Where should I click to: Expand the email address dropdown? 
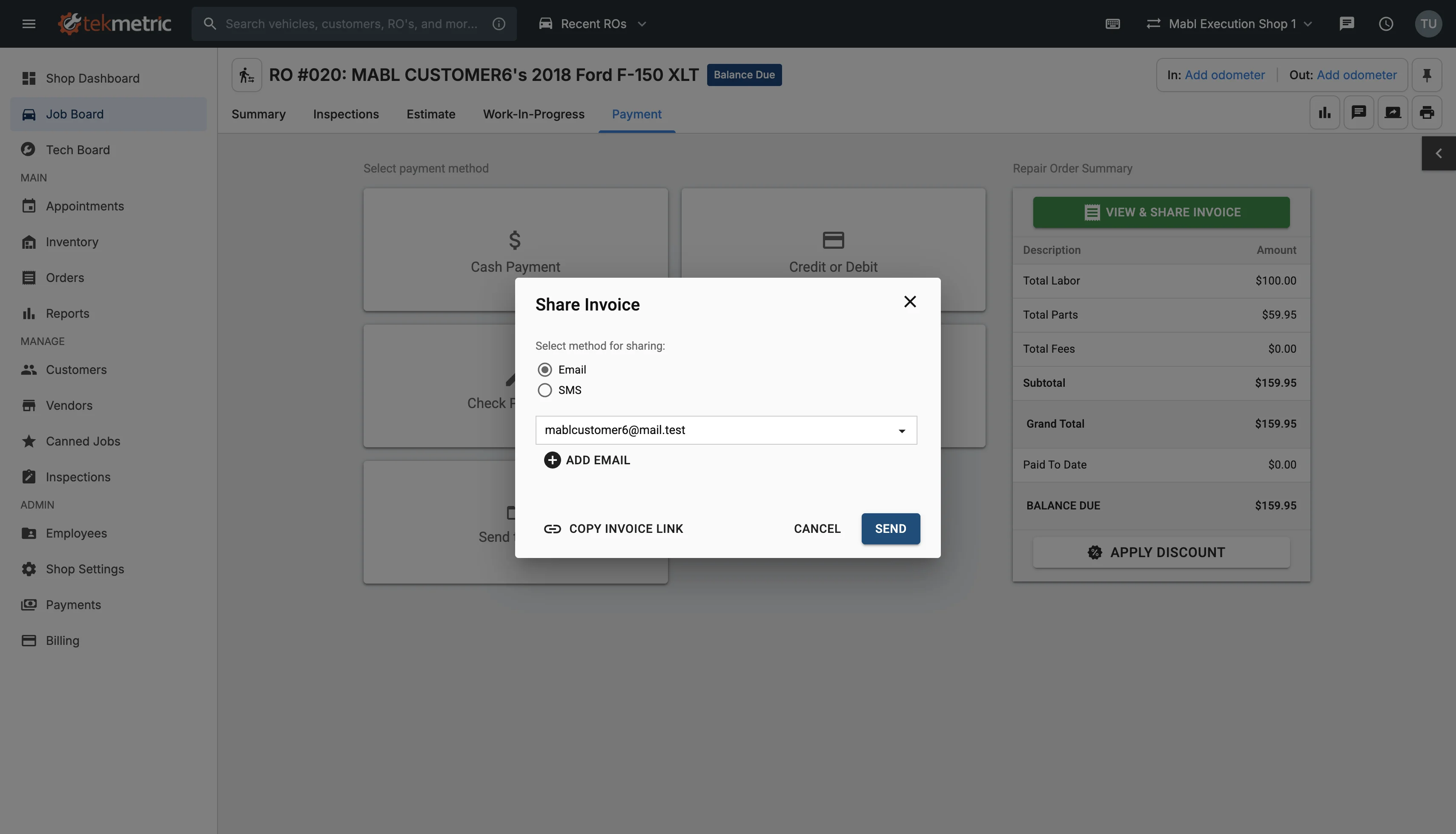point(901,431)
